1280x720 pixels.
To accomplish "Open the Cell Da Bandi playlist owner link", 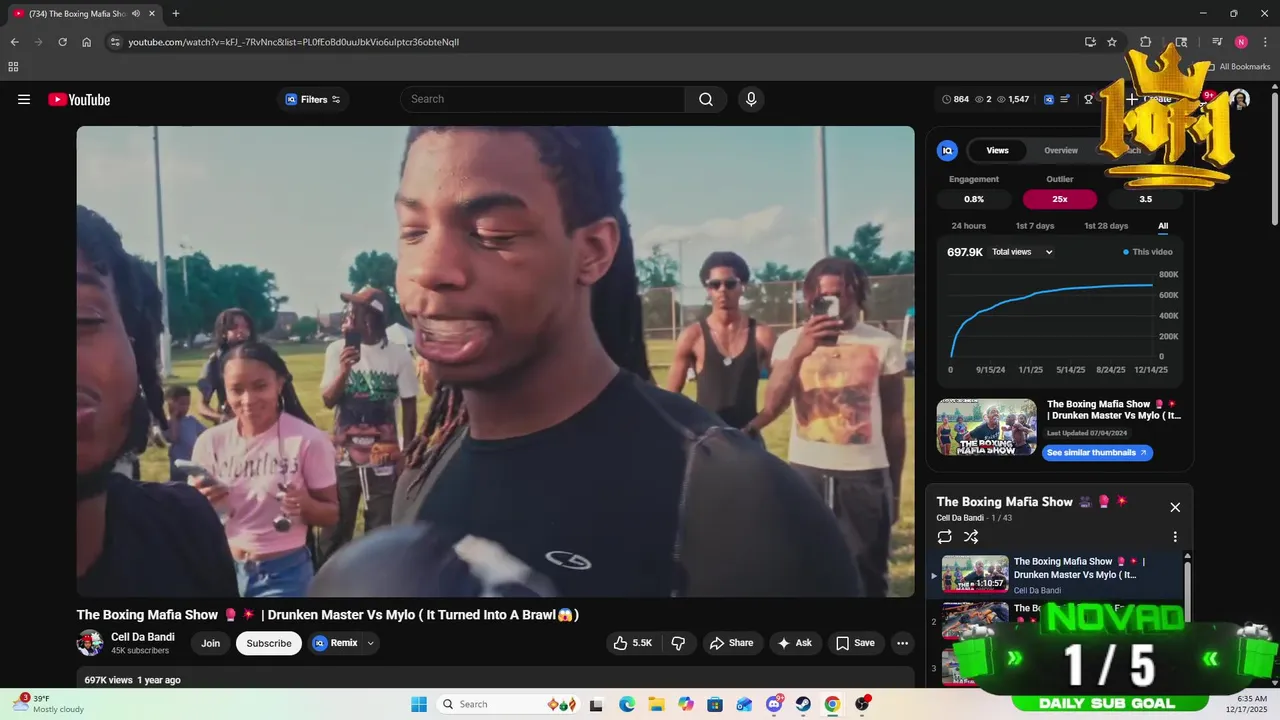I will (x=960, y=518).
